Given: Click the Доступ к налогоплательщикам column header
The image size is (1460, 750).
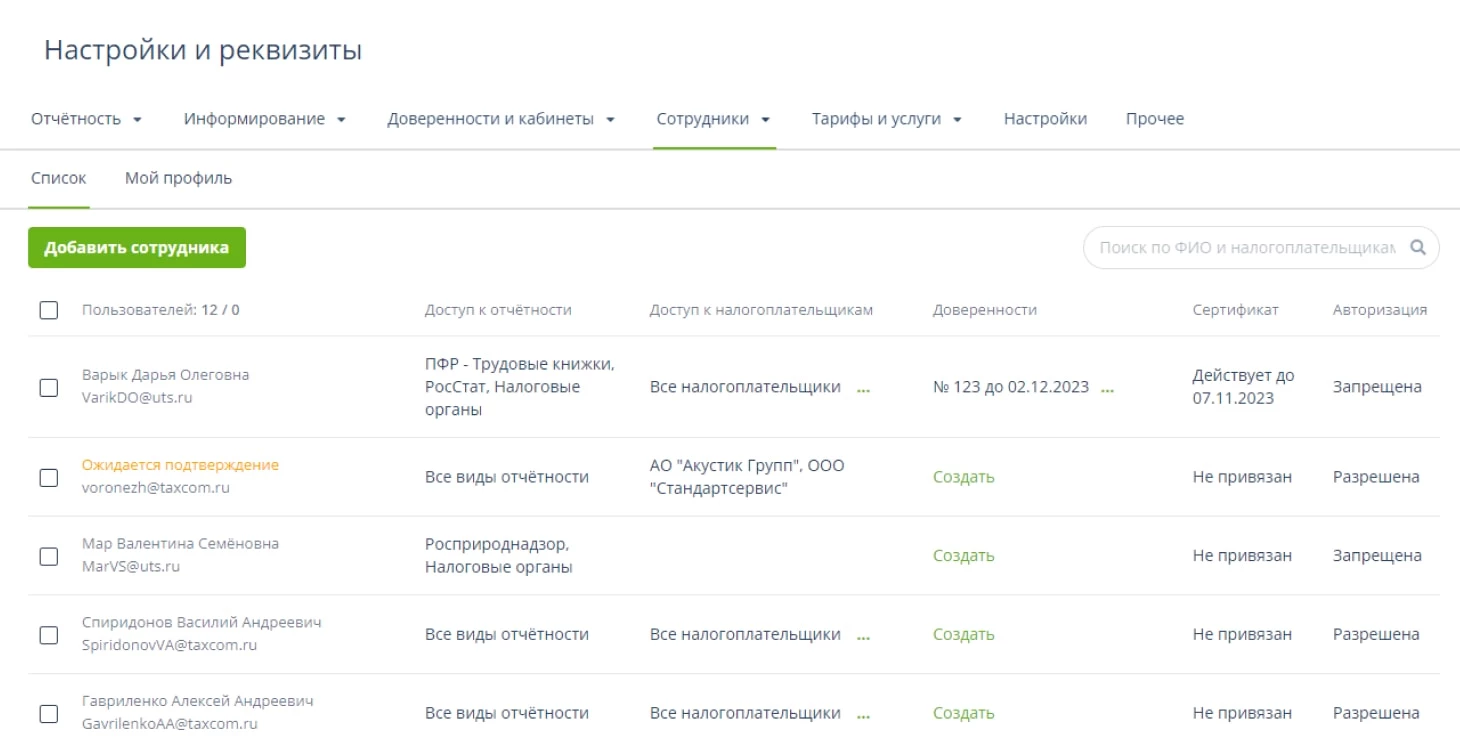Looking at the screenshot, I should pyautogui.click(x=761, y=310).
